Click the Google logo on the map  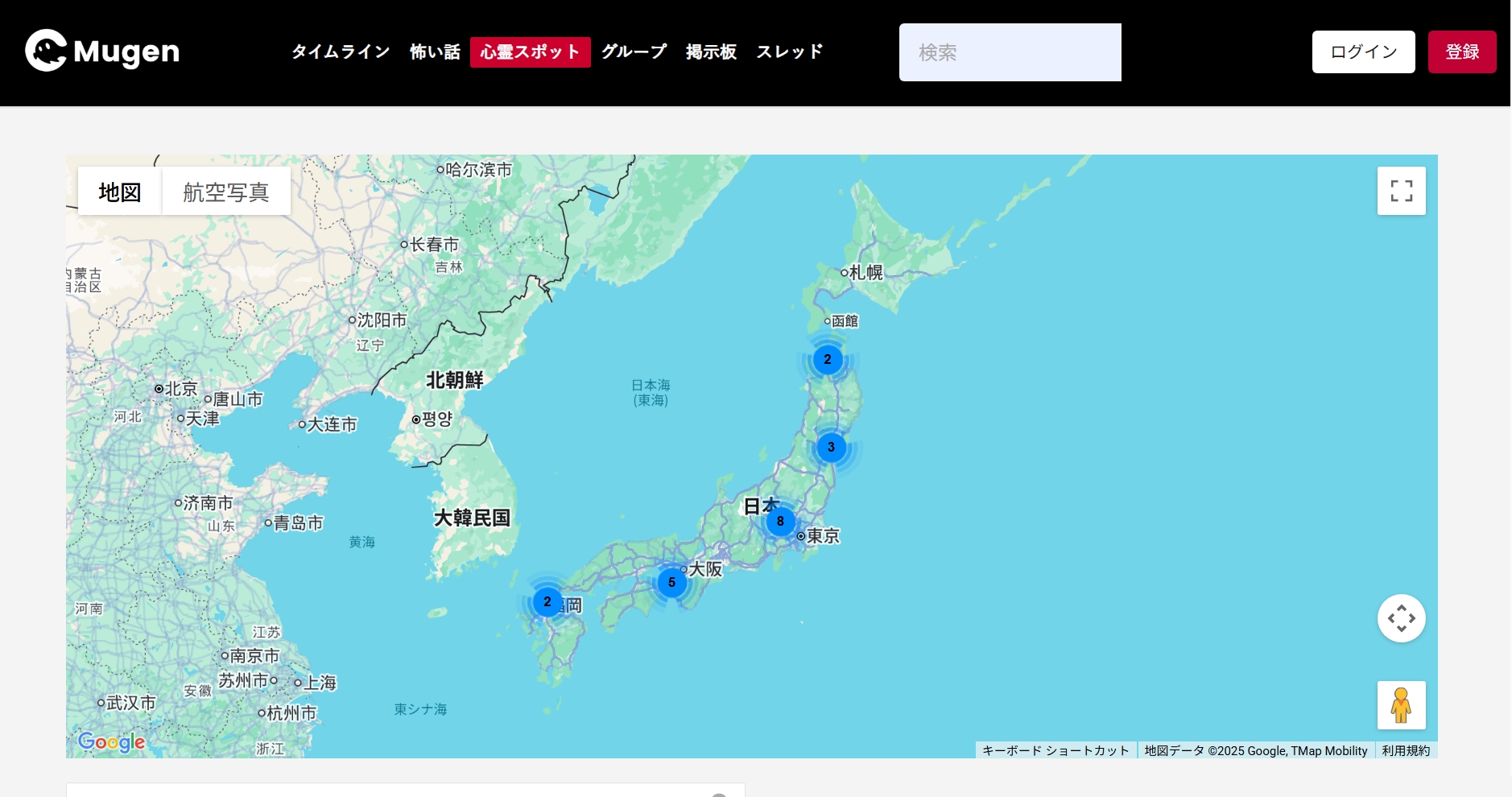click(112, 741)
